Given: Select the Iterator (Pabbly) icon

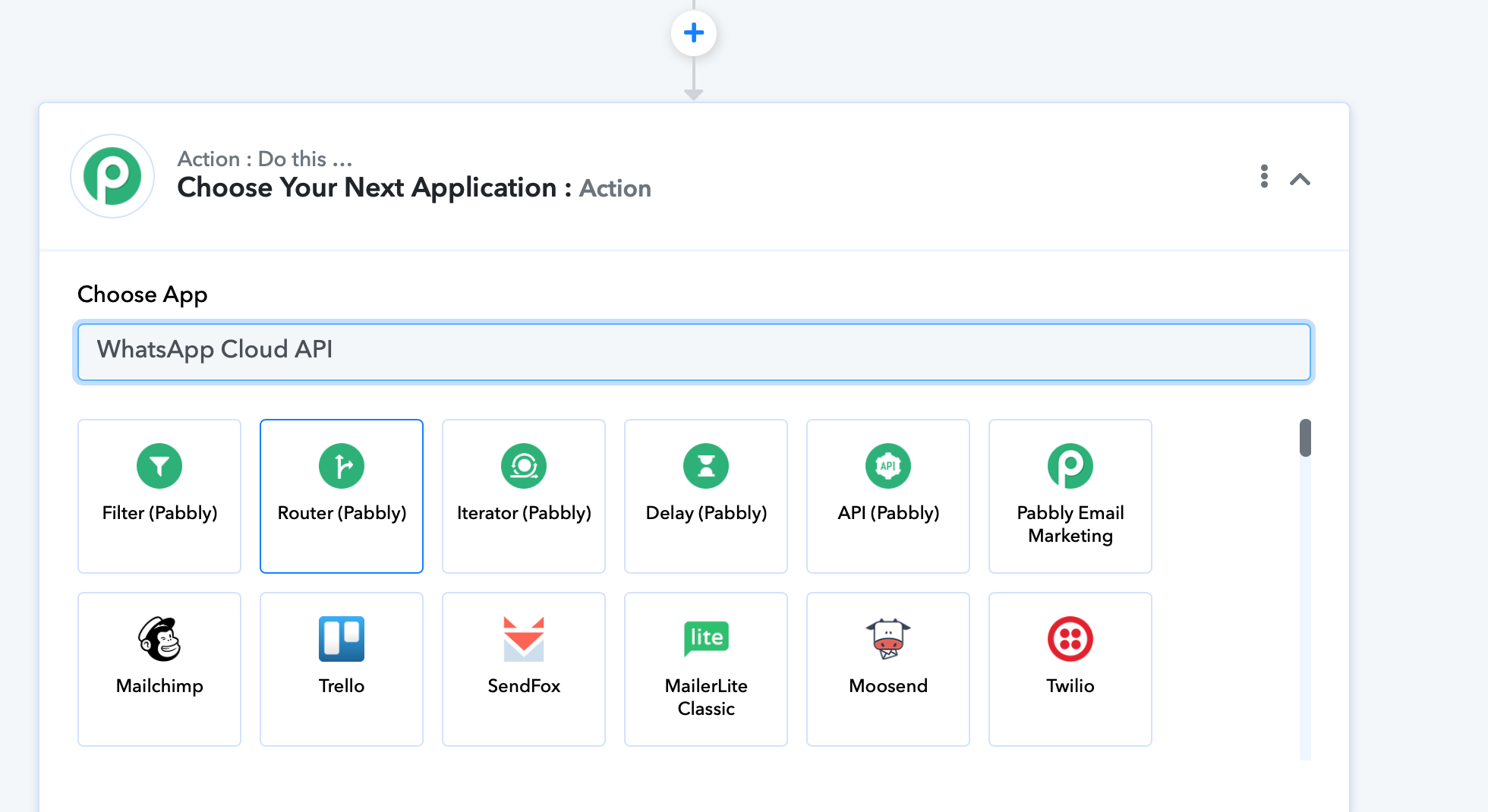Looking at the screenshot, I should (x=524, y=466).
